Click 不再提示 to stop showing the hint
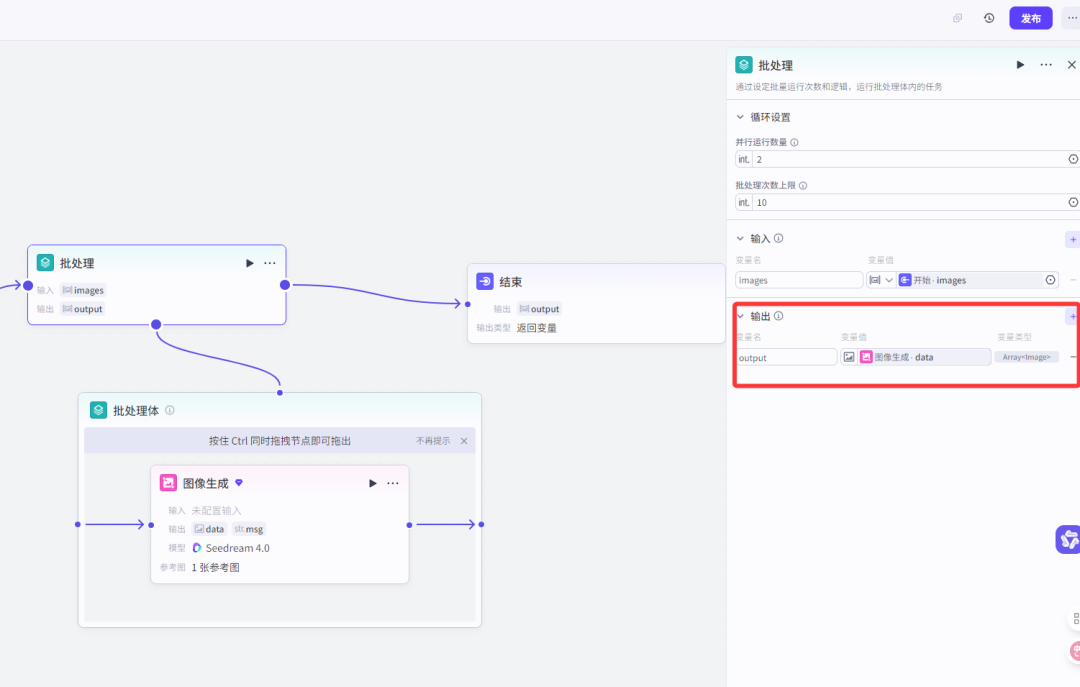 (433, 441)
